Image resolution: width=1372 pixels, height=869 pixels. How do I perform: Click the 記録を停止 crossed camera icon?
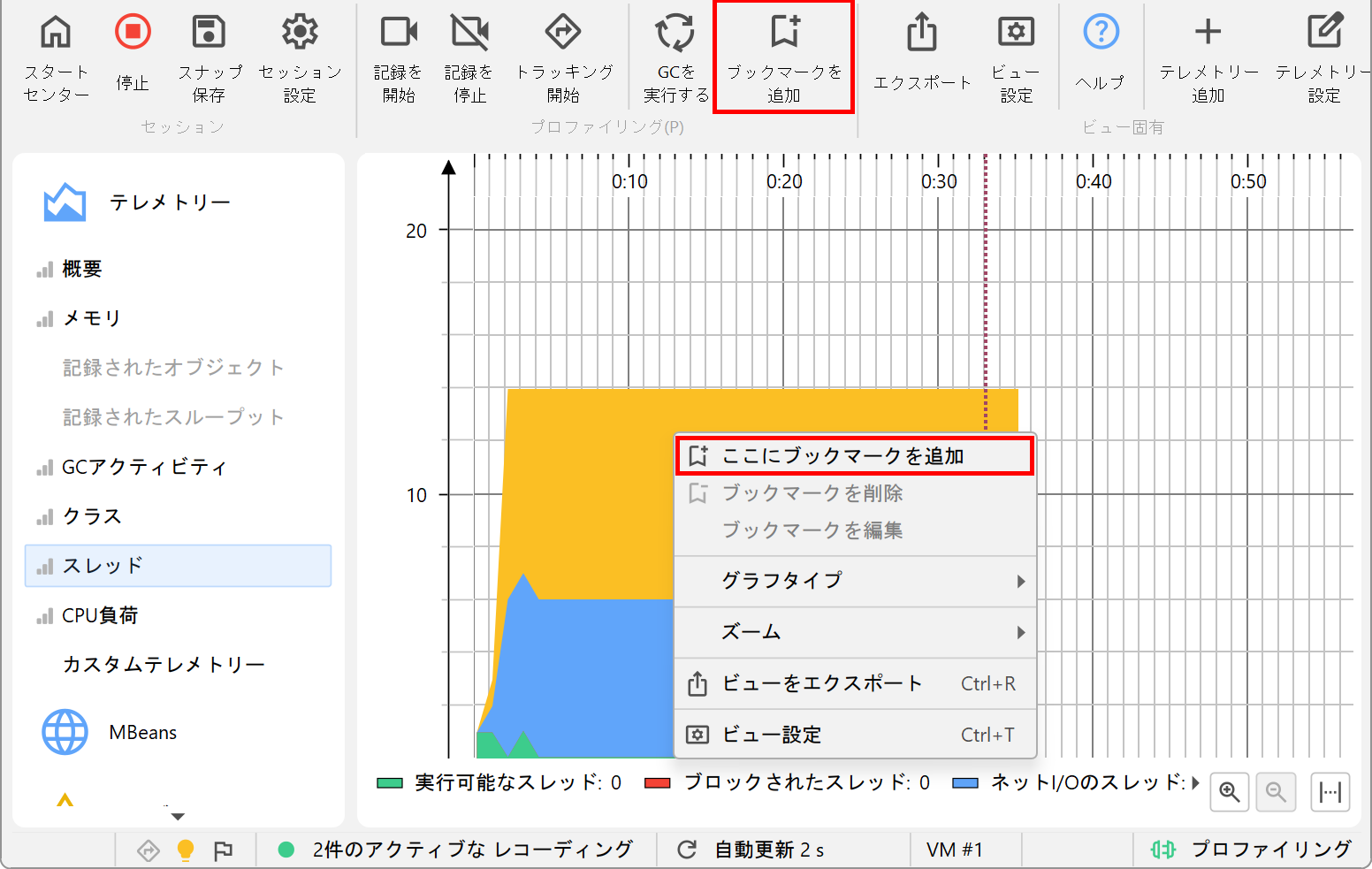point(469,34)
